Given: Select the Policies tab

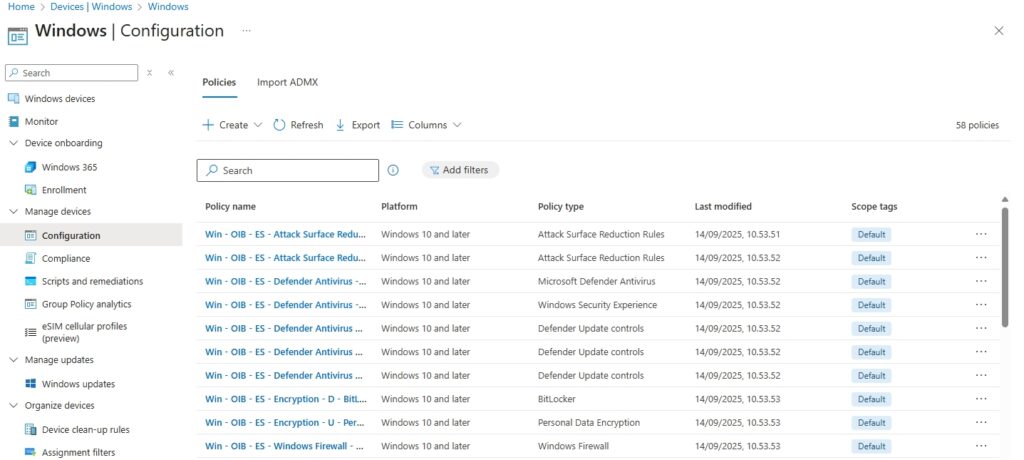Looking at the screenshot, I should pos(219,82).
